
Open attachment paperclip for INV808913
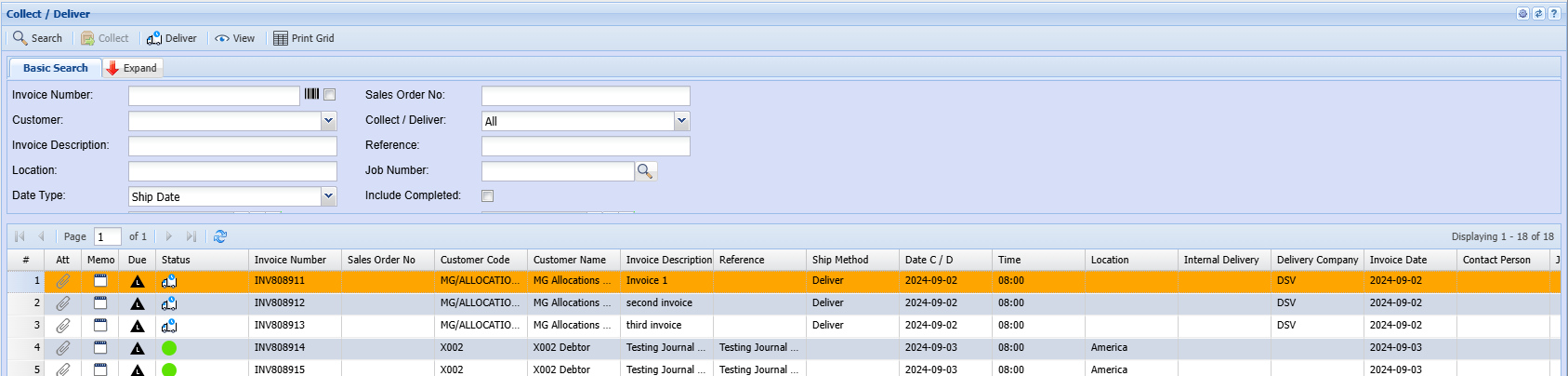(x=62, y=326)
